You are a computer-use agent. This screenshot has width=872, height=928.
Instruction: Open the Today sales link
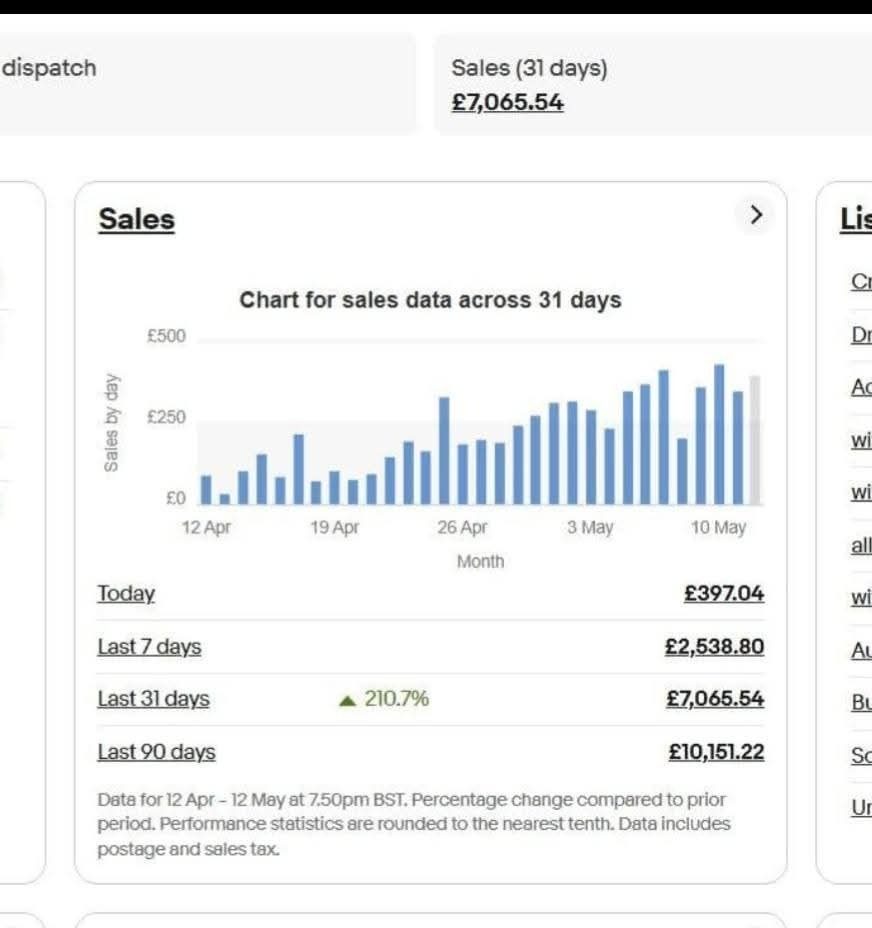126,593
